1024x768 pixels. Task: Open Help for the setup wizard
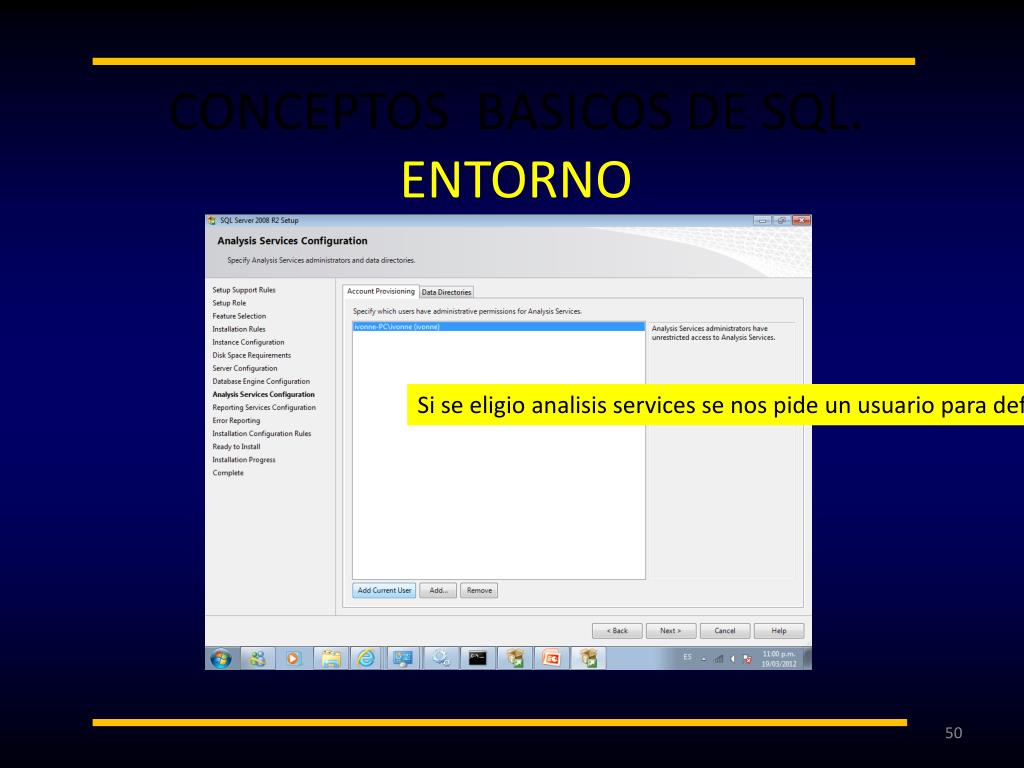tap(779, 631)
